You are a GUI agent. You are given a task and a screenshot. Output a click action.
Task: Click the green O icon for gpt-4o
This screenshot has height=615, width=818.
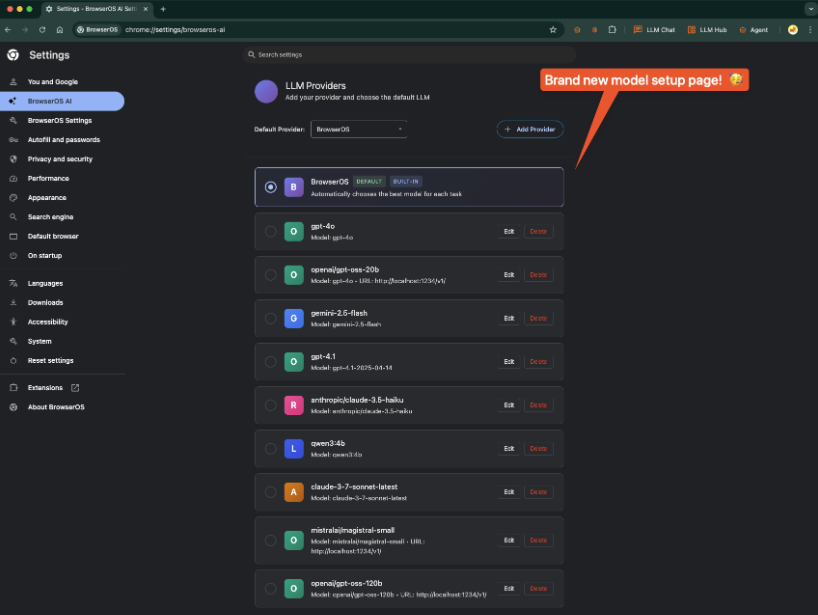pos(294,231)
